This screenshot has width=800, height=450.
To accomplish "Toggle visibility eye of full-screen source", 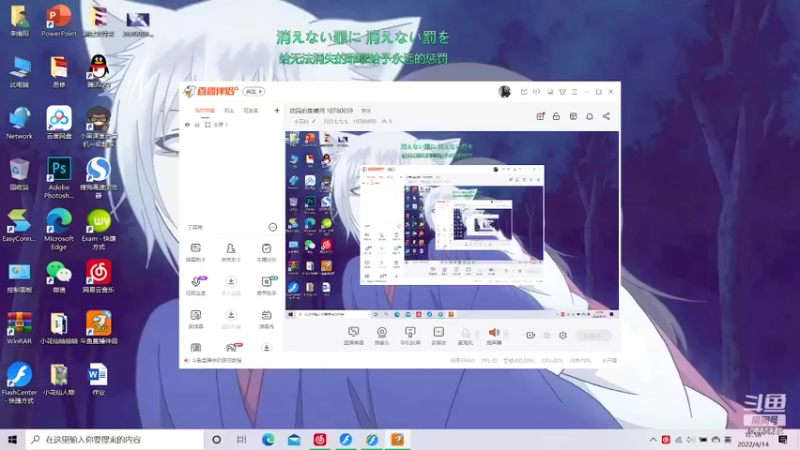I will 187,124.
